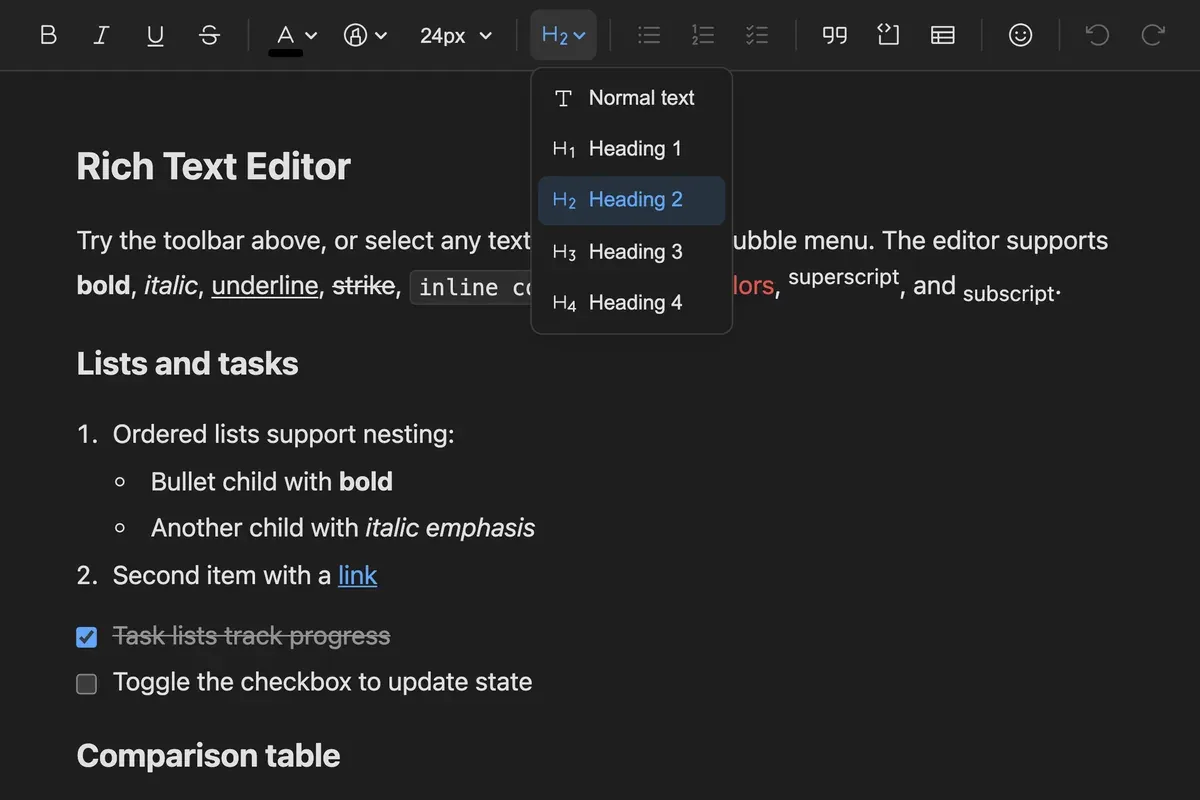This screenshot has height=800, width=1200.
Task: Toggle underline formatting in toolbar
Action: coord(155,35)
